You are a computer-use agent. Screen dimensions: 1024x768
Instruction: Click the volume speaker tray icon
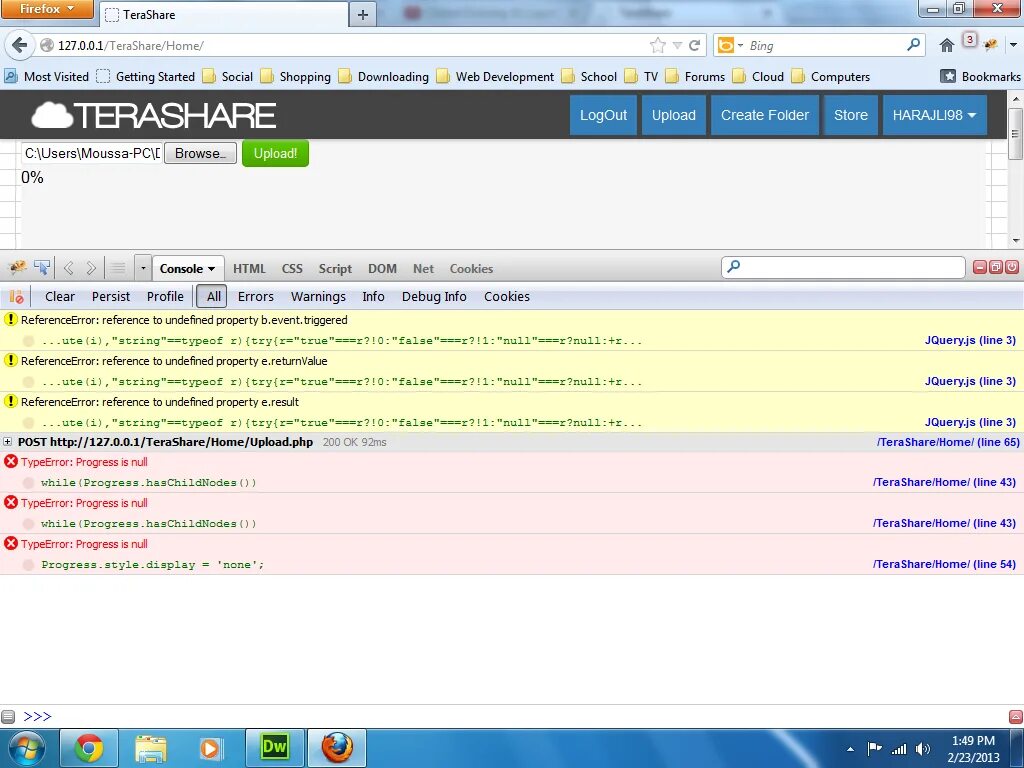[x=922, y=748]
